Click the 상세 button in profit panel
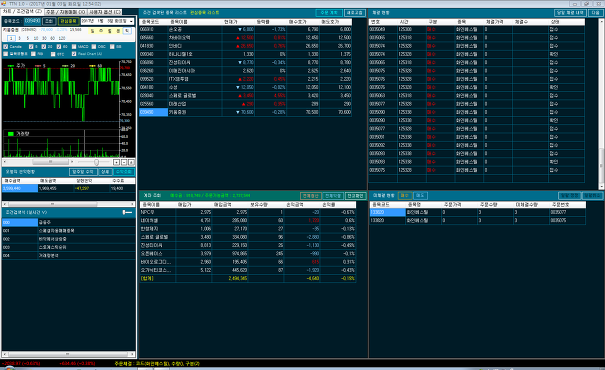Screen dimensions: 605x370 (105, 172)
